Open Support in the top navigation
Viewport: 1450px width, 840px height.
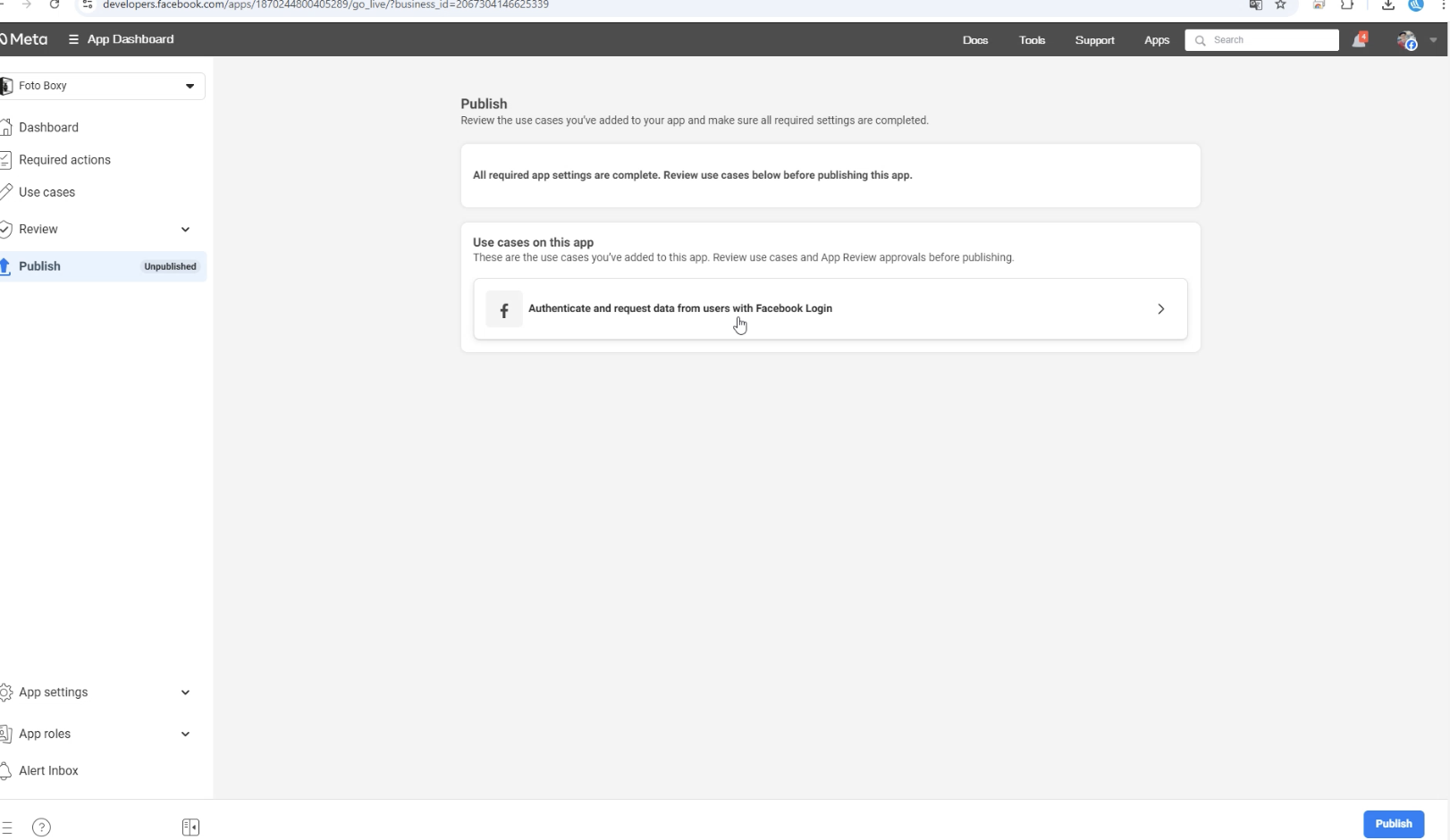point(1094,40)
